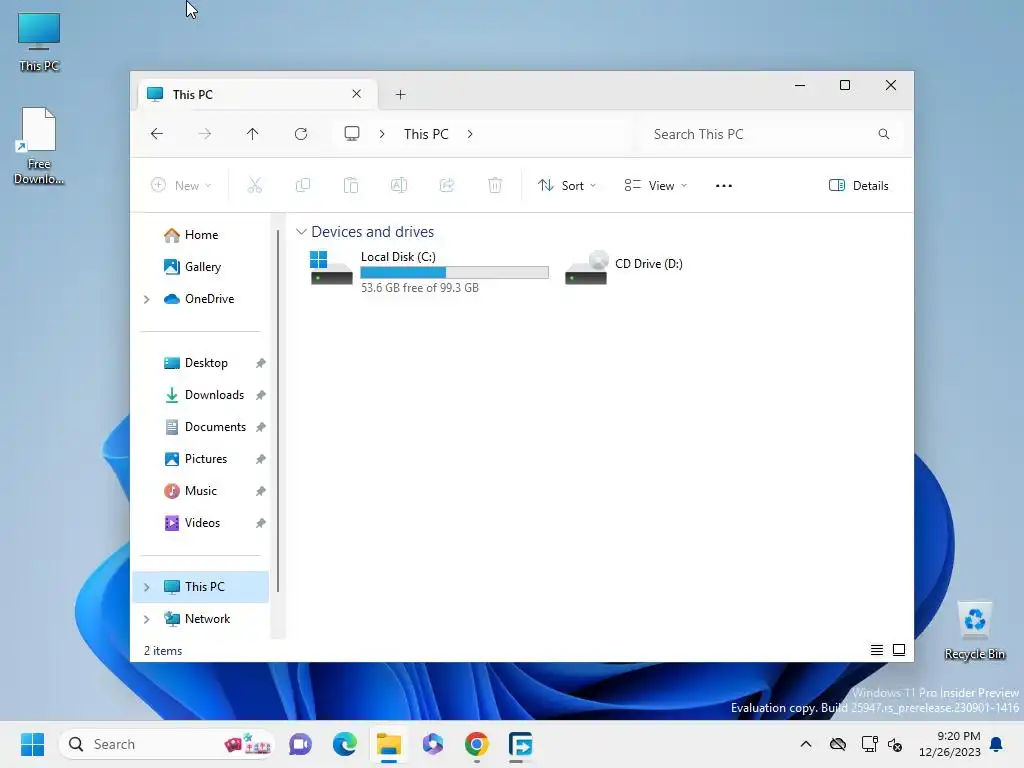Viewport: 1024px width, 768px height.
Task: Show hidden system tray icons
Action: [x=806, y=744]
